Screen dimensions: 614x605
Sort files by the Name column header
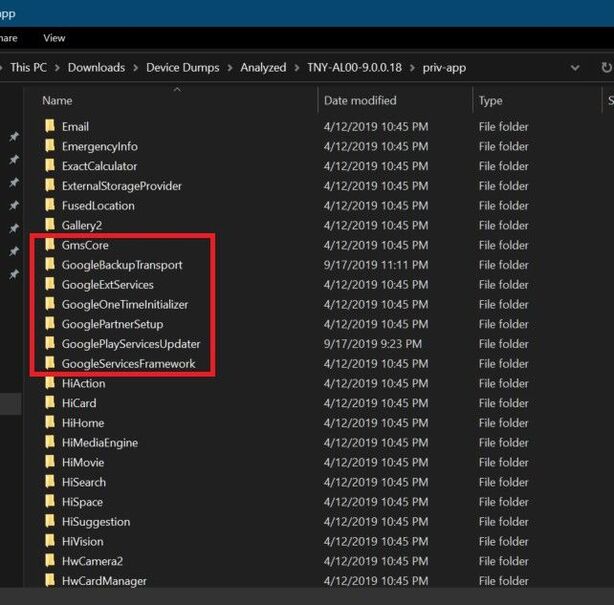tap(57, 101)
